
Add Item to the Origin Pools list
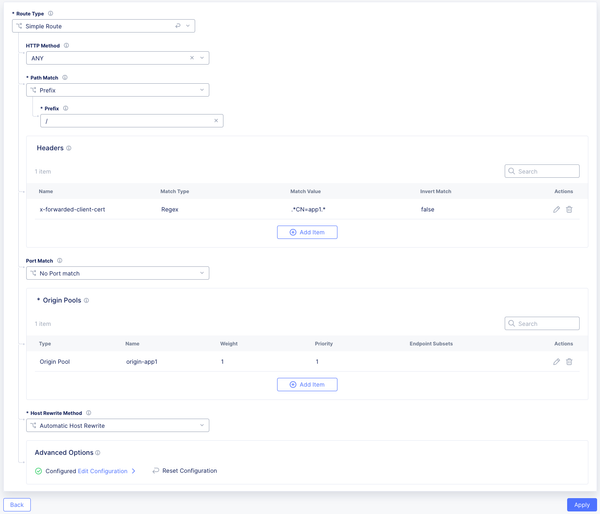(x=307, y=384)
